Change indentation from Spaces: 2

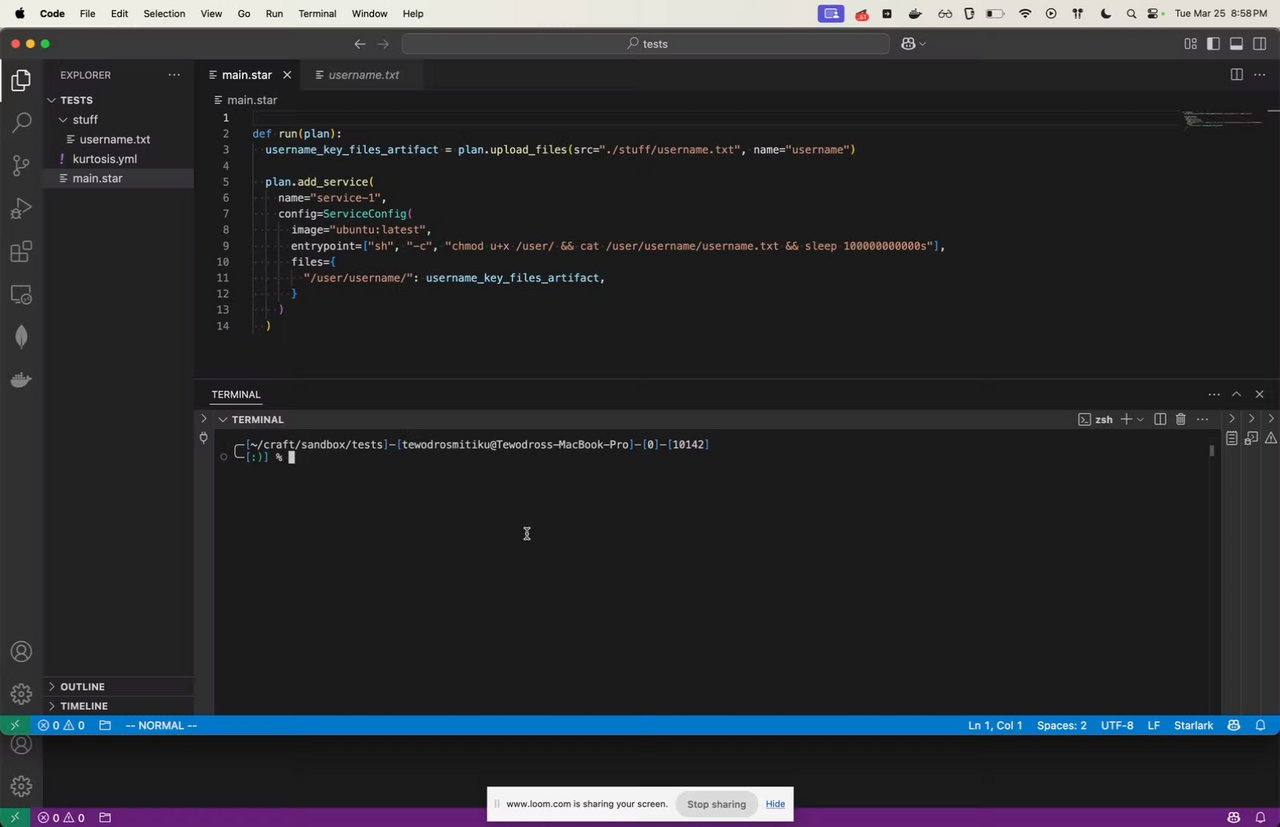click(1062, 725)
